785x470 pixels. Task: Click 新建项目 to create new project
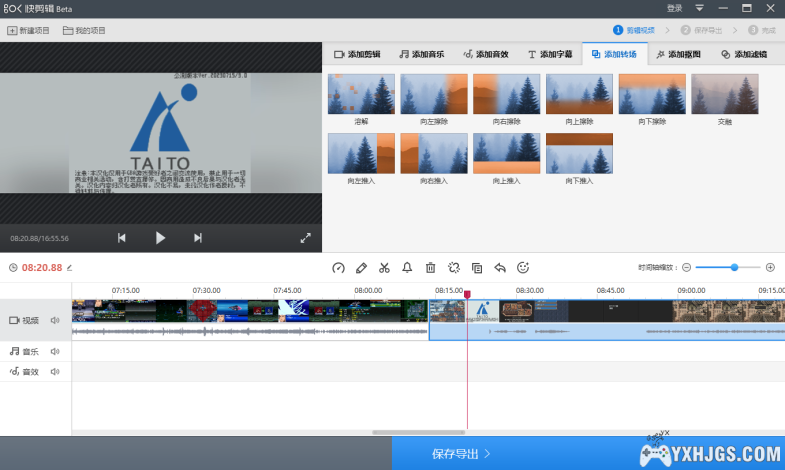coord(29,31)
